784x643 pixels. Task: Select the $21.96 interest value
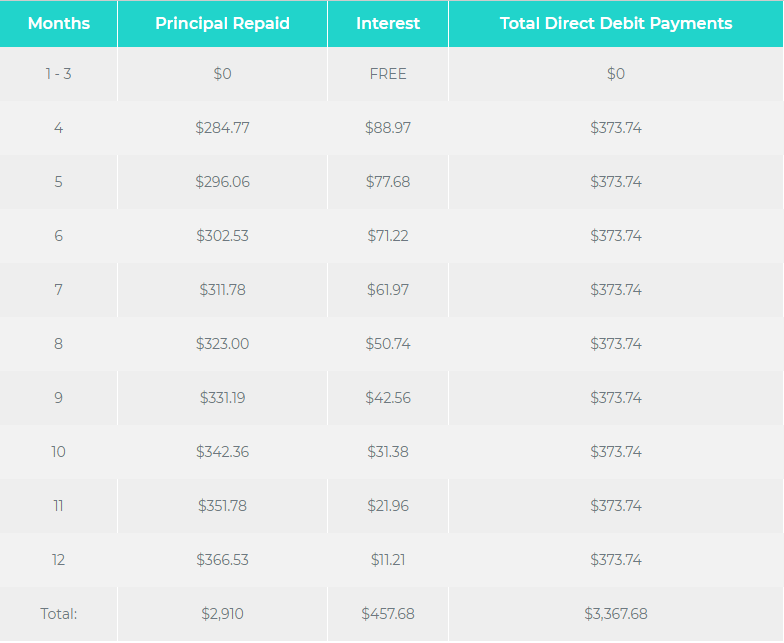[x=388, y=506]
